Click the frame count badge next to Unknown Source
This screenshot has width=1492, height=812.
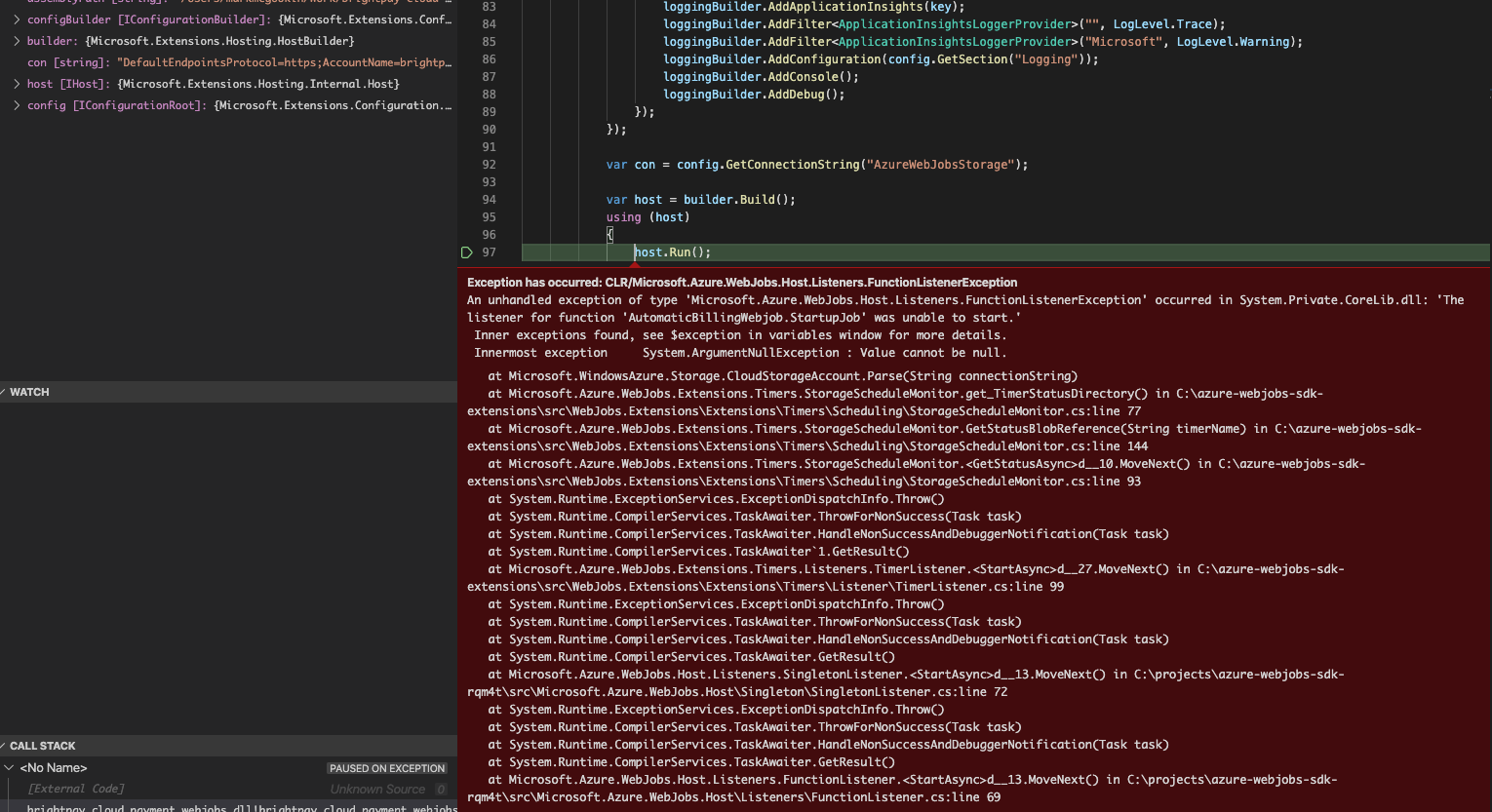(x=440, y=789)
